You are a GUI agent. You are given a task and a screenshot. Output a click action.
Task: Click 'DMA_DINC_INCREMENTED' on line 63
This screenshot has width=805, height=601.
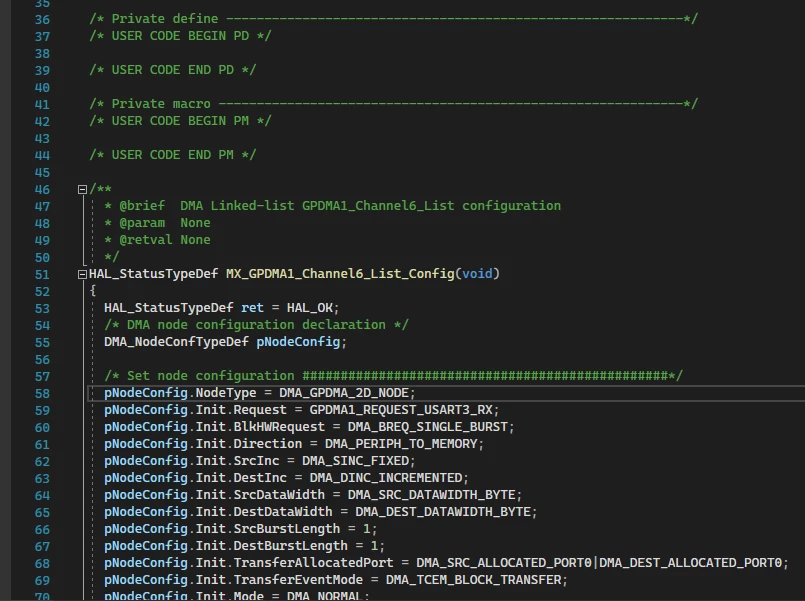click(385, 477)
